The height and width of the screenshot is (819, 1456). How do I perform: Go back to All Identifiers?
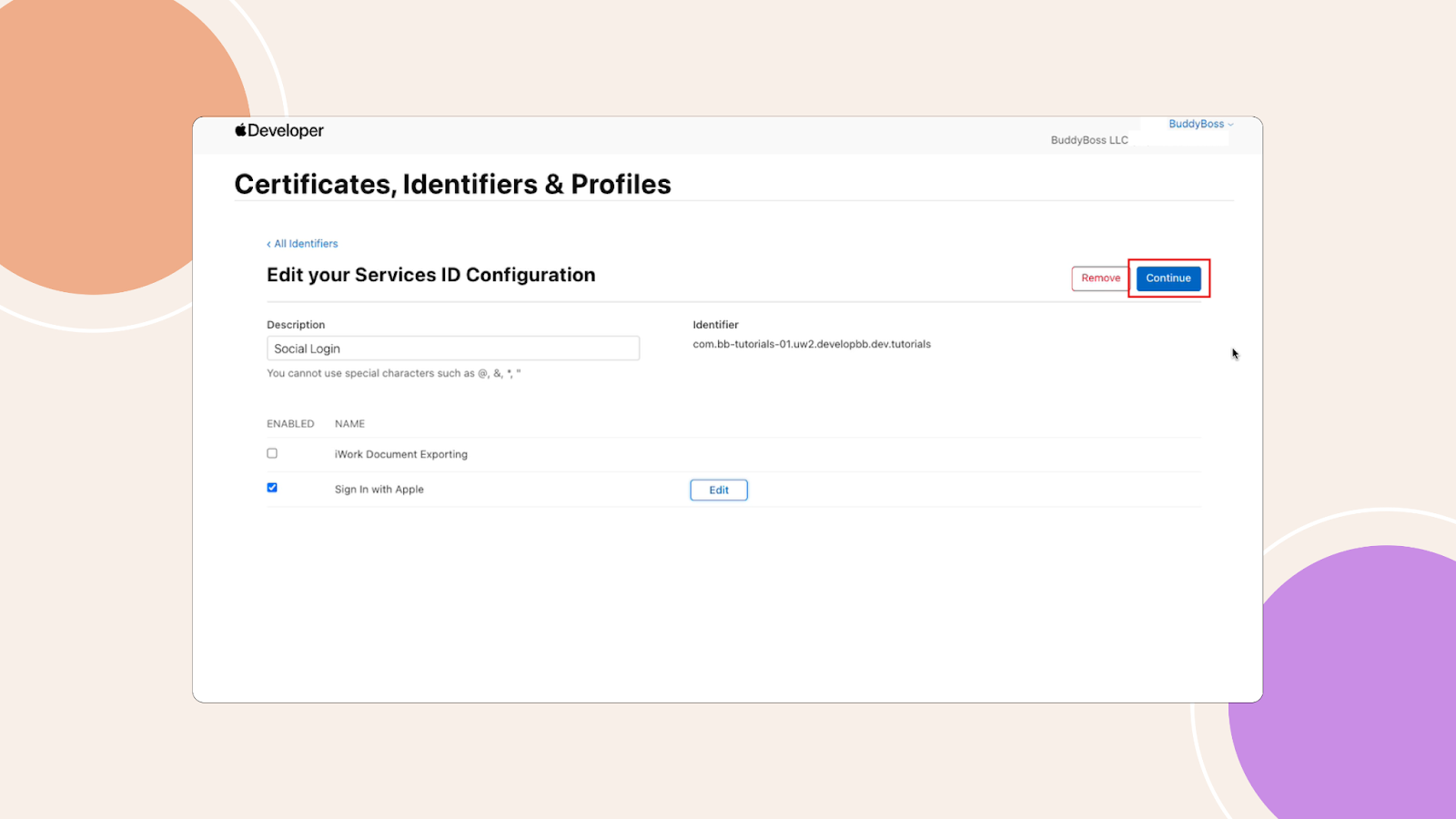302,244
